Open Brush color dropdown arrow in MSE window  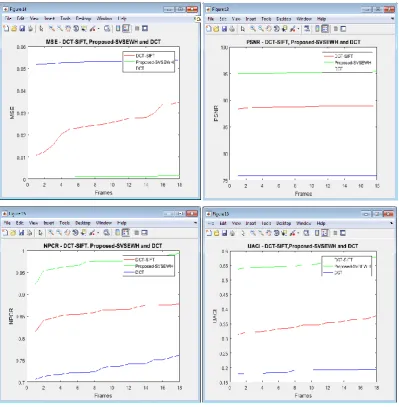[98, 29]
